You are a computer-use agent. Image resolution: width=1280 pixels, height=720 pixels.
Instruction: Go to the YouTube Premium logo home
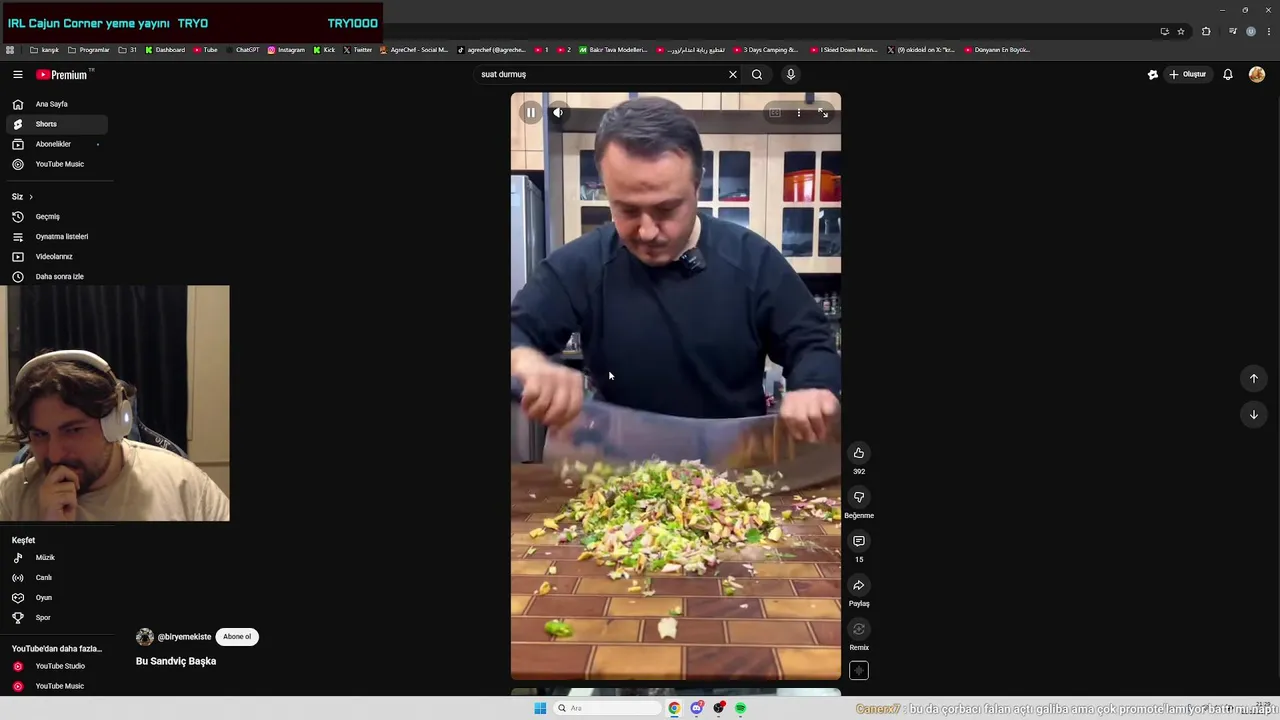(x=62, y=75)
